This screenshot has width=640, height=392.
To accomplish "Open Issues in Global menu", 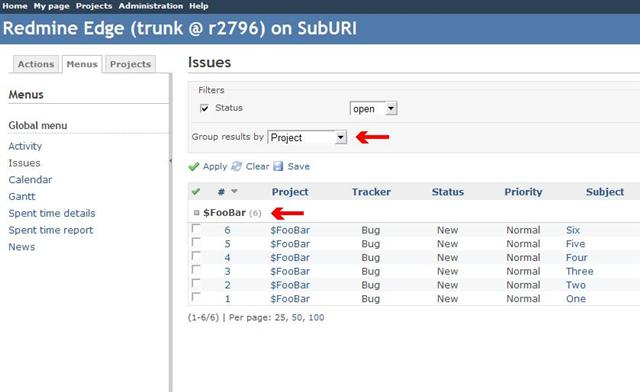I will 24,163.
